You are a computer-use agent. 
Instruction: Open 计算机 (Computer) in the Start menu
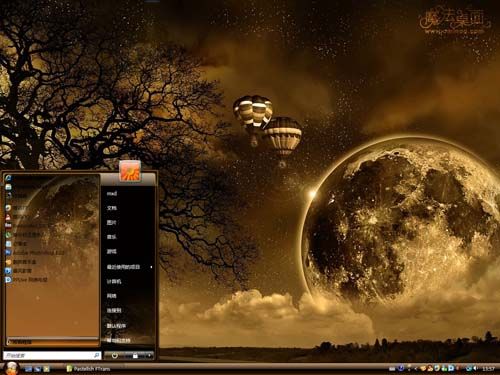click(x=114, y=281)
